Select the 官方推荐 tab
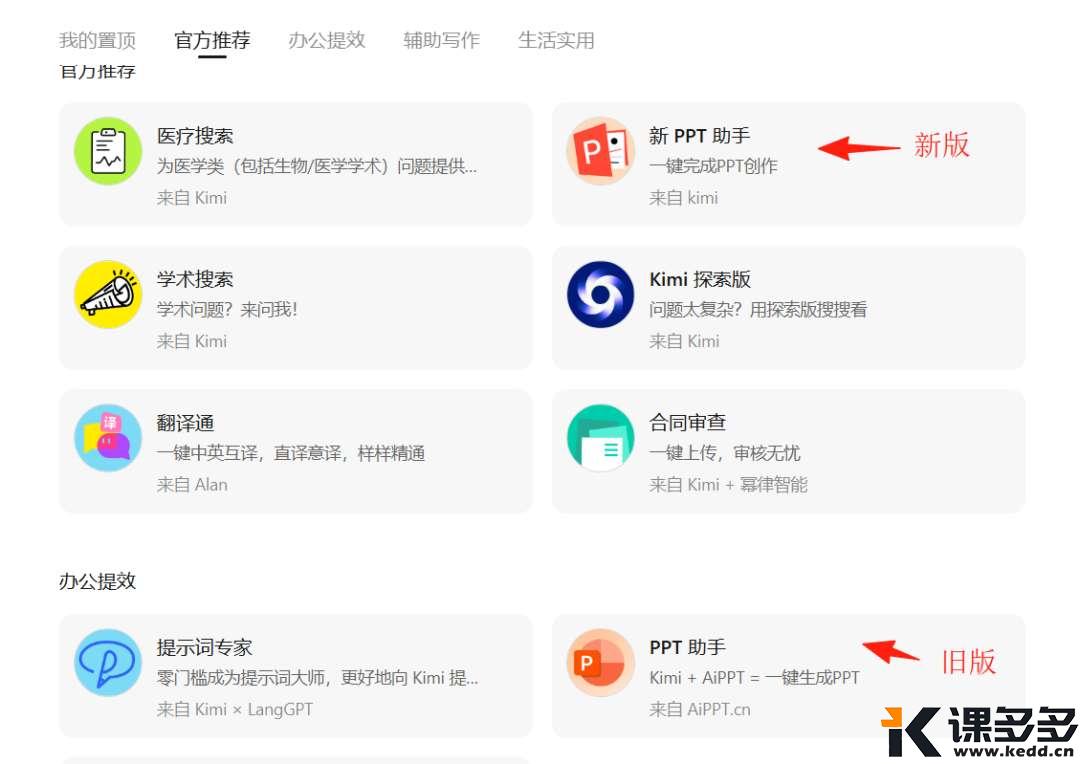Image resolution: width=1080 pixels, height=764 pixels. coord(212,41)
